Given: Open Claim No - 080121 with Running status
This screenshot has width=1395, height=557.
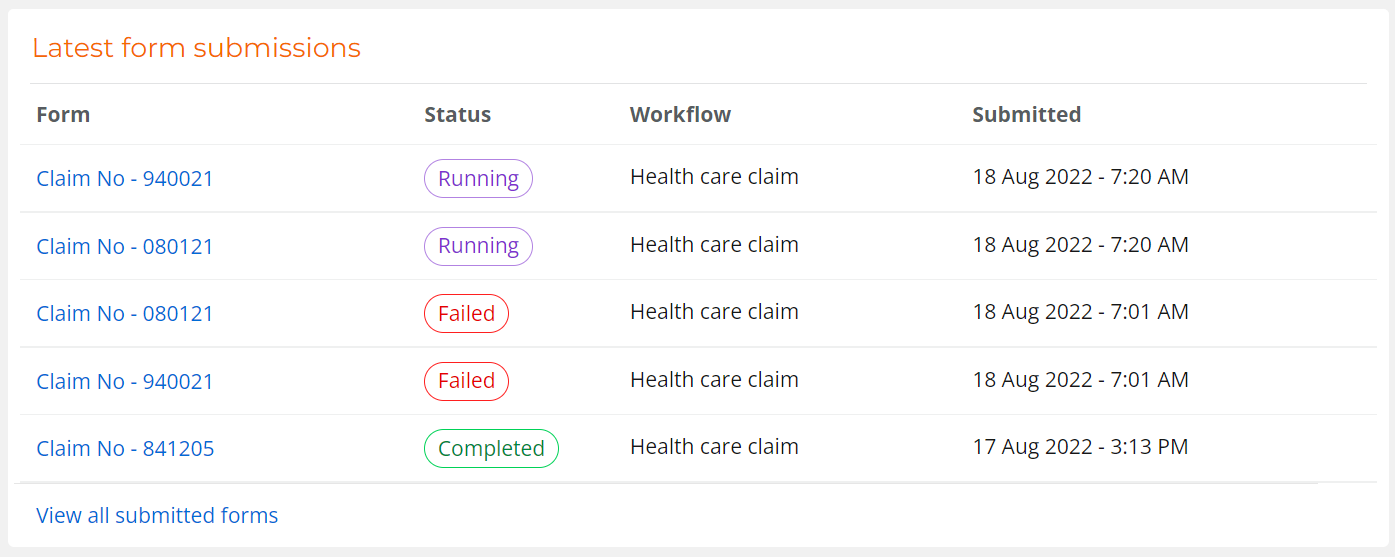Looking at the screenshot, I should [125, 246].
